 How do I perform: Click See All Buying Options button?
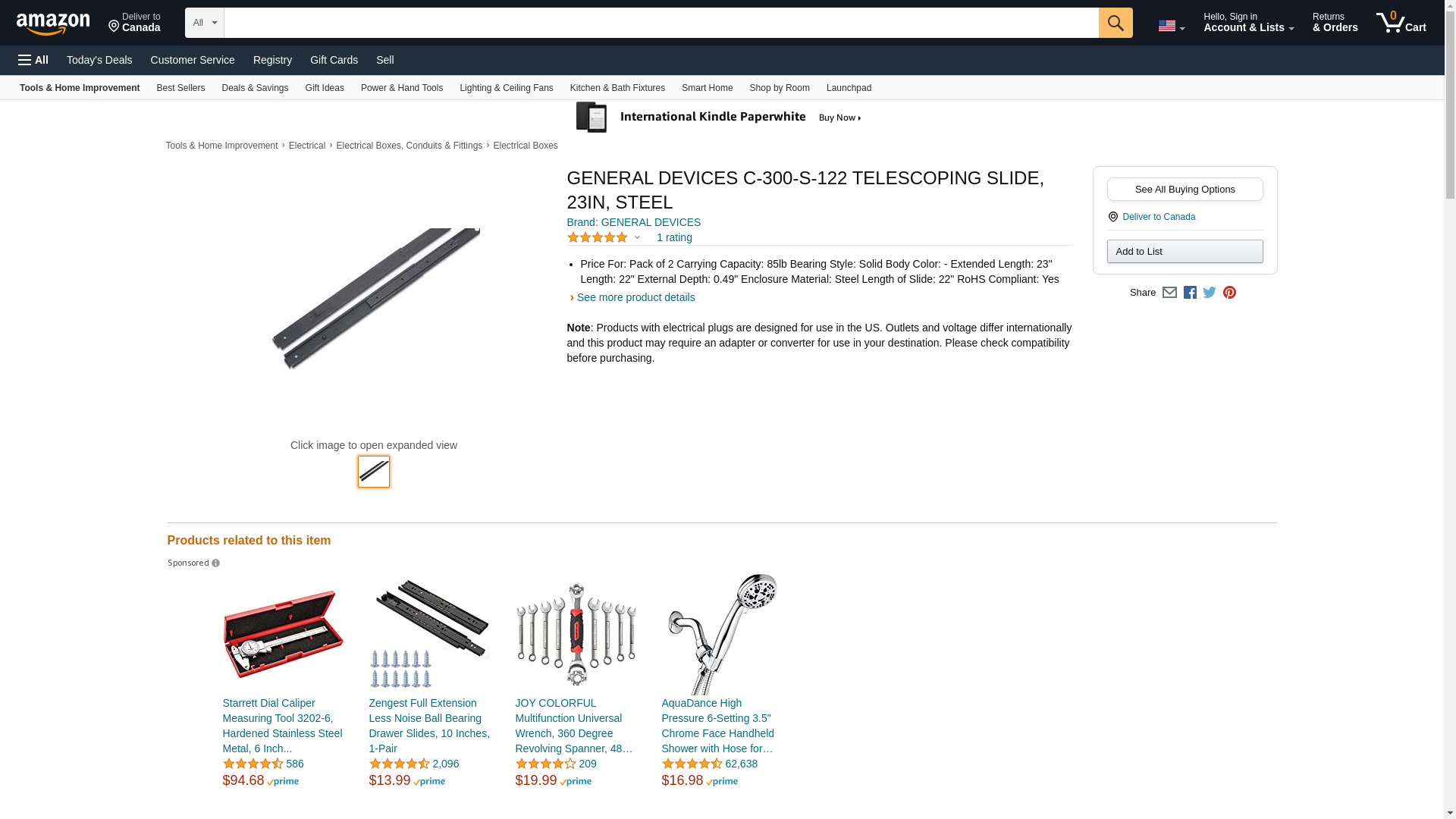[x=1185, y=190]
